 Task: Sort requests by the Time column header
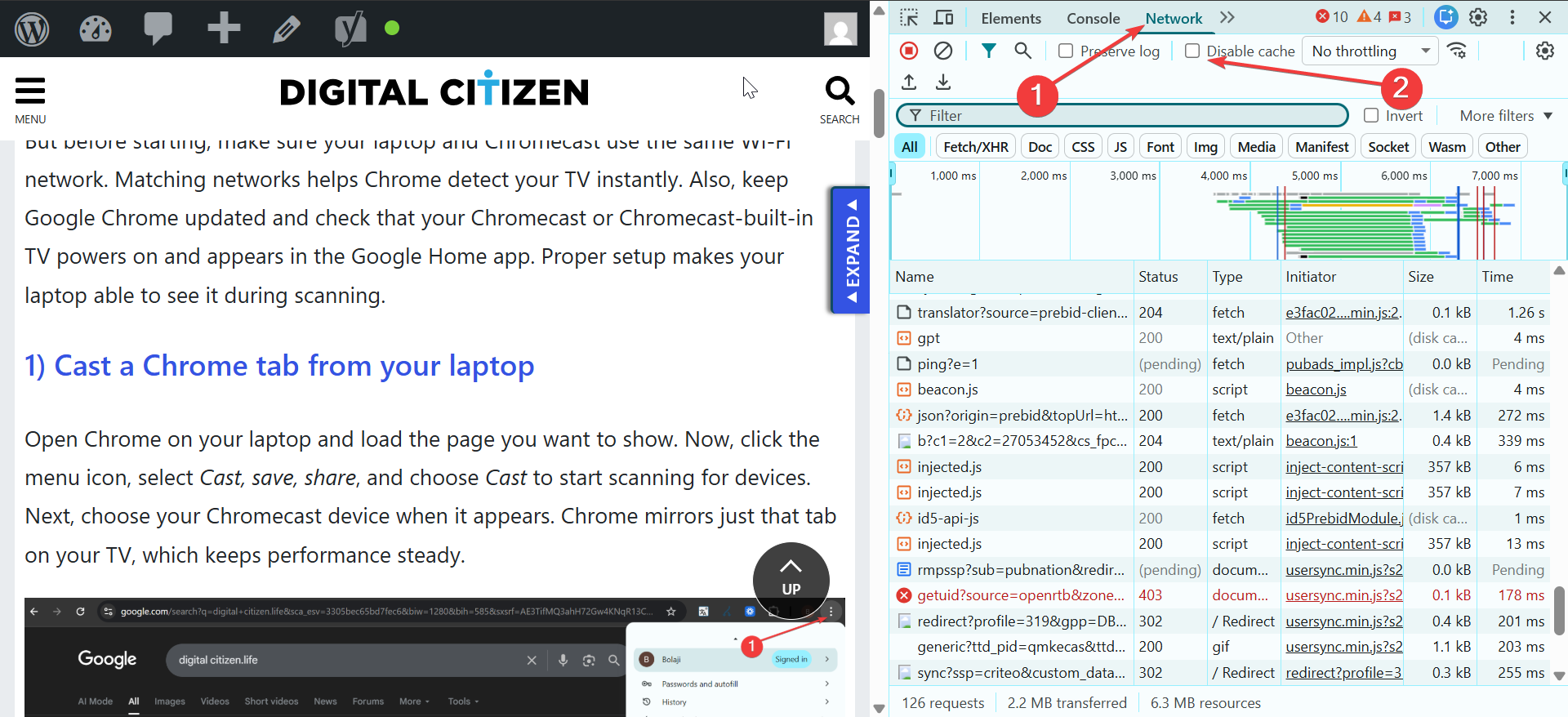[x=1513, y=277]
